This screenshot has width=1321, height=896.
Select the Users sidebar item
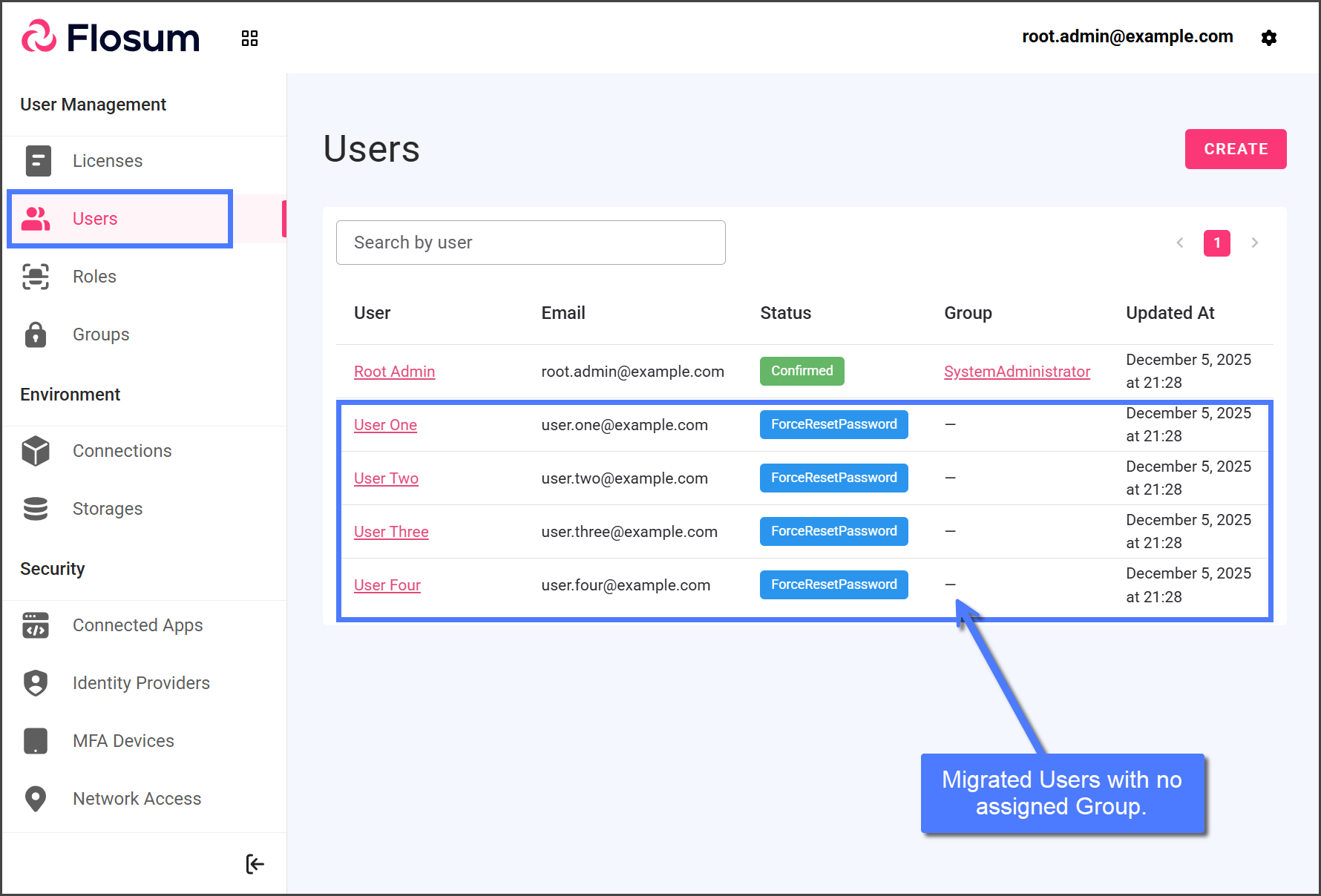tap(95, 219)
